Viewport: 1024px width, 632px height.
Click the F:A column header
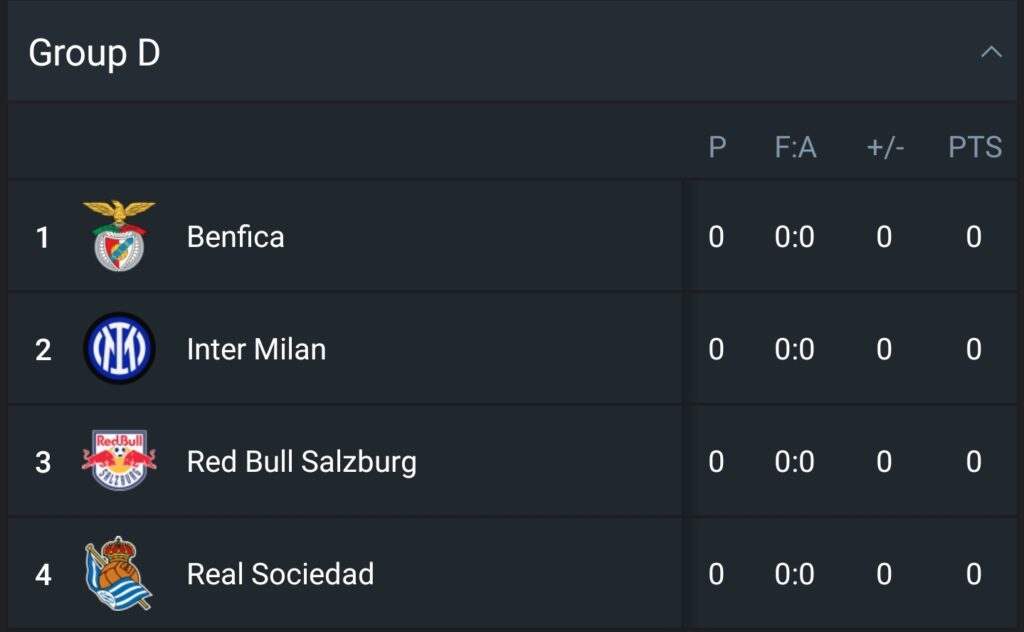(x=795, y=147)
